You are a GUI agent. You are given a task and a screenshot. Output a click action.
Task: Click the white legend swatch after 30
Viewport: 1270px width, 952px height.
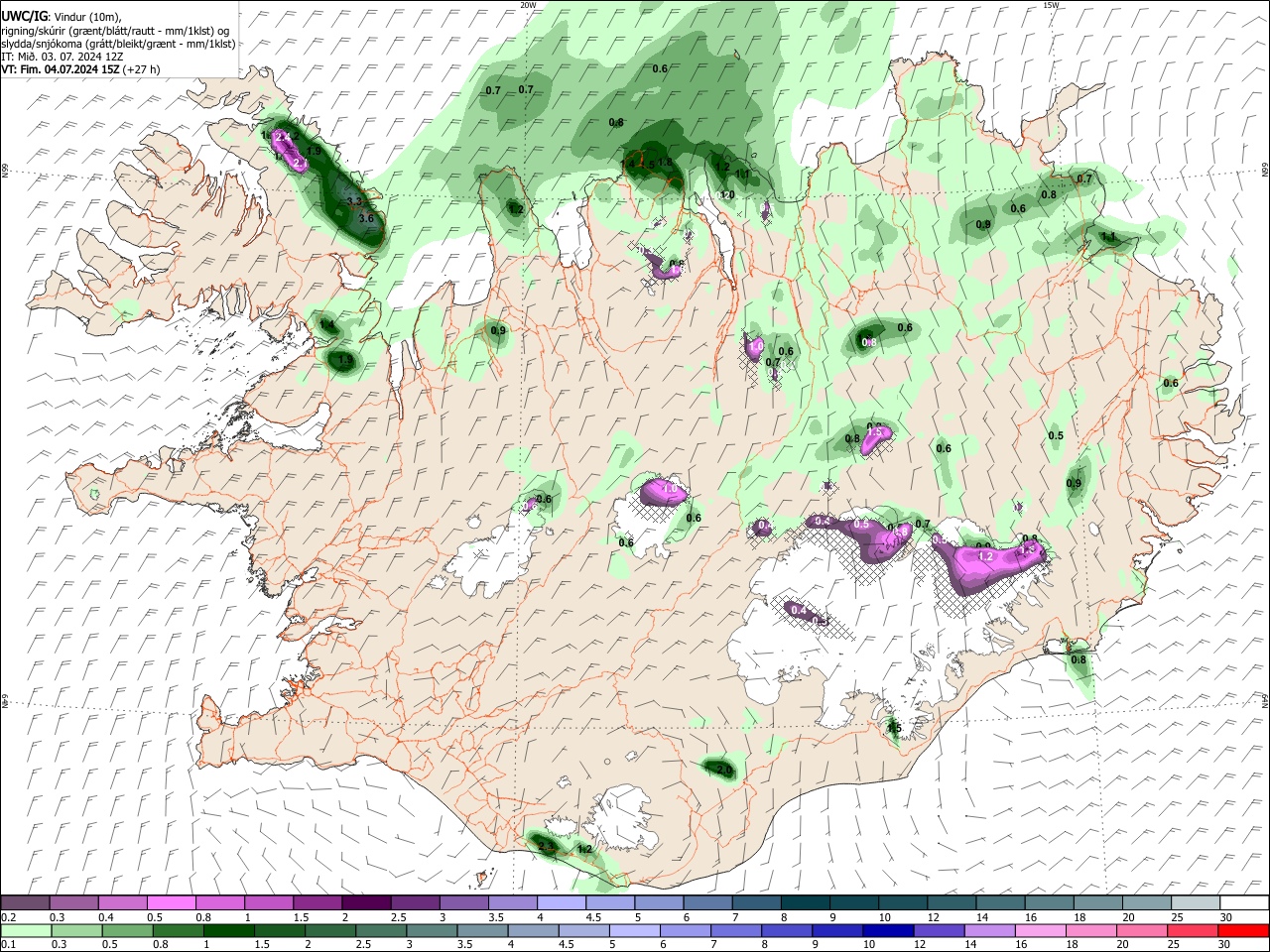(x=1244, y=902)
